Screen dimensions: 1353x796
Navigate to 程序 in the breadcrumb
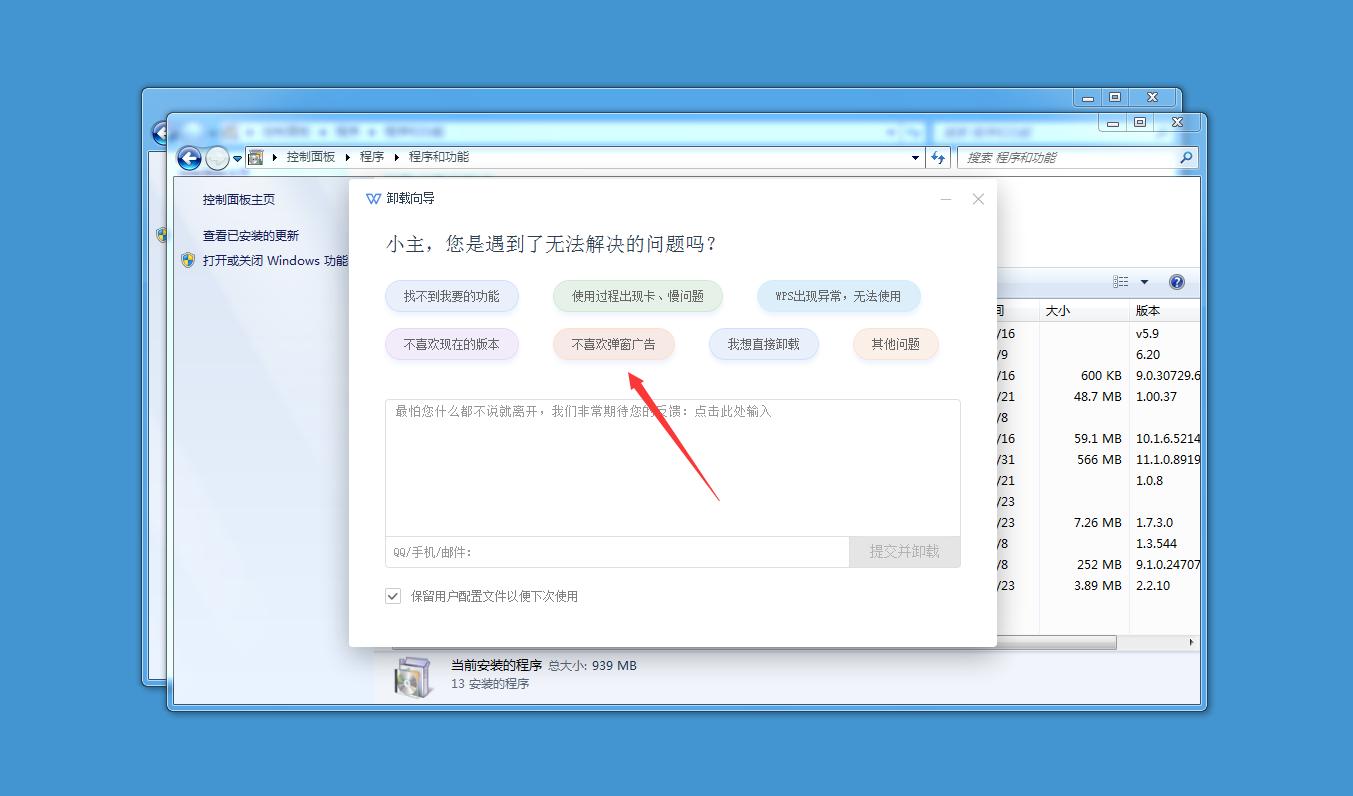pyautogui.click(x=371, y=157)
